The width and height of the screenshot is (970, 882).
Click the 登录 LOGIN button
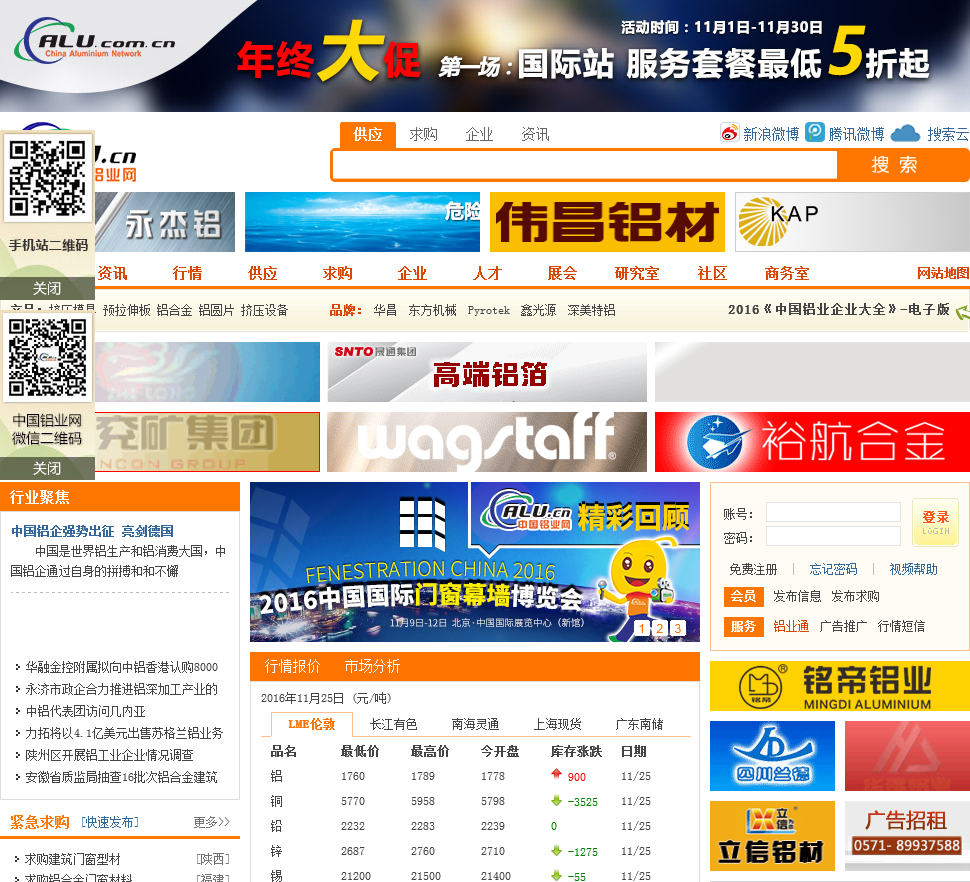click(935, 523)
